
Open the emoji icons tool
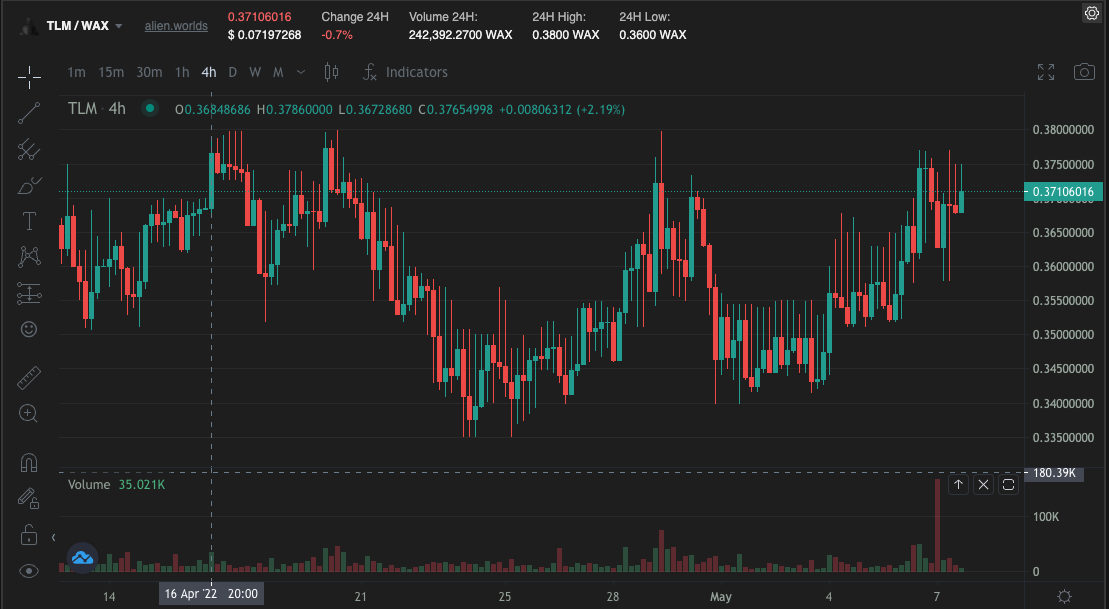[29, 329]
